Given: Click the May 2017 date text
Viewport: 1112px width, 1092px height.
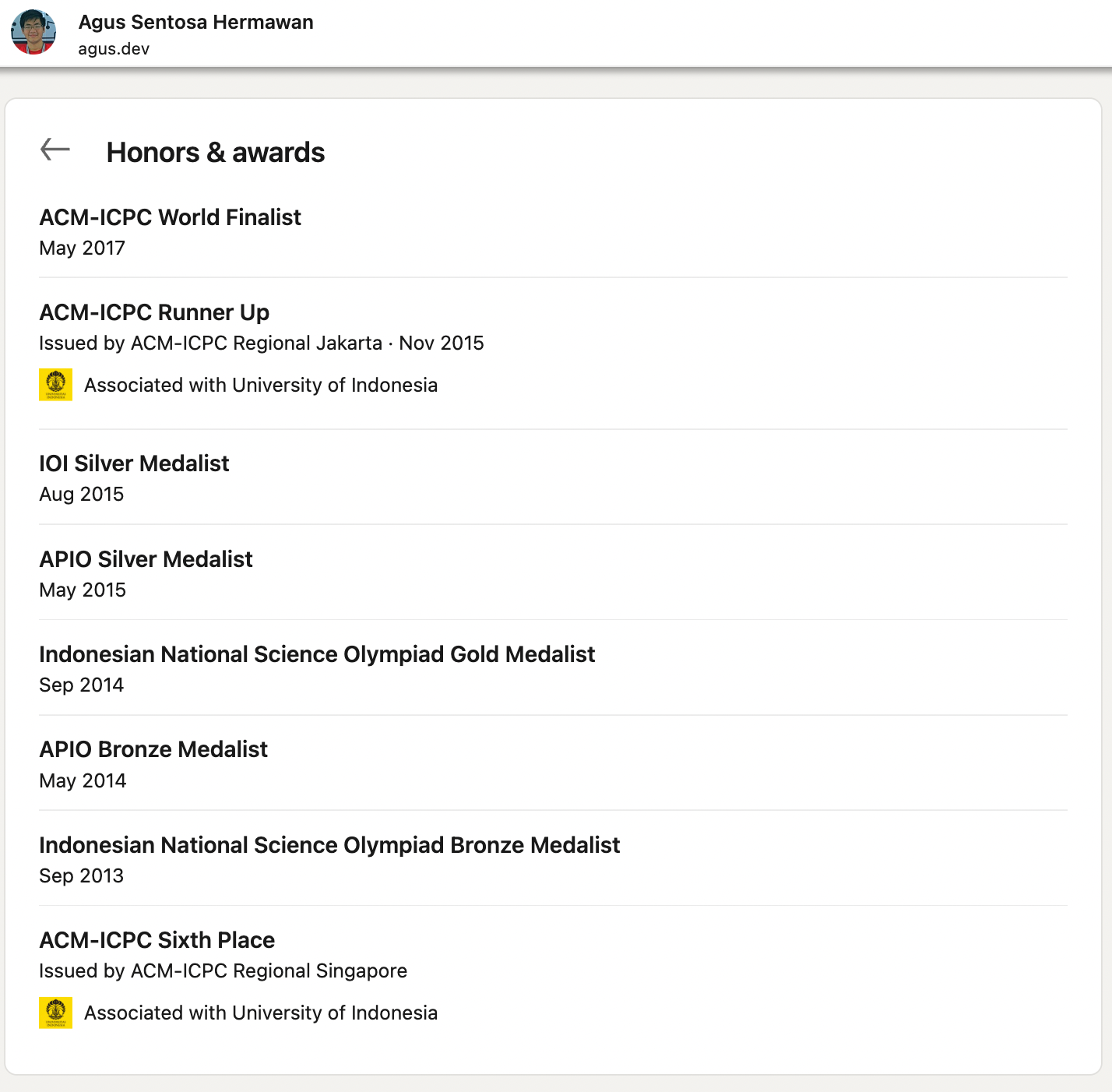Looking at the screenshot, I should click(x=82, y=248).
